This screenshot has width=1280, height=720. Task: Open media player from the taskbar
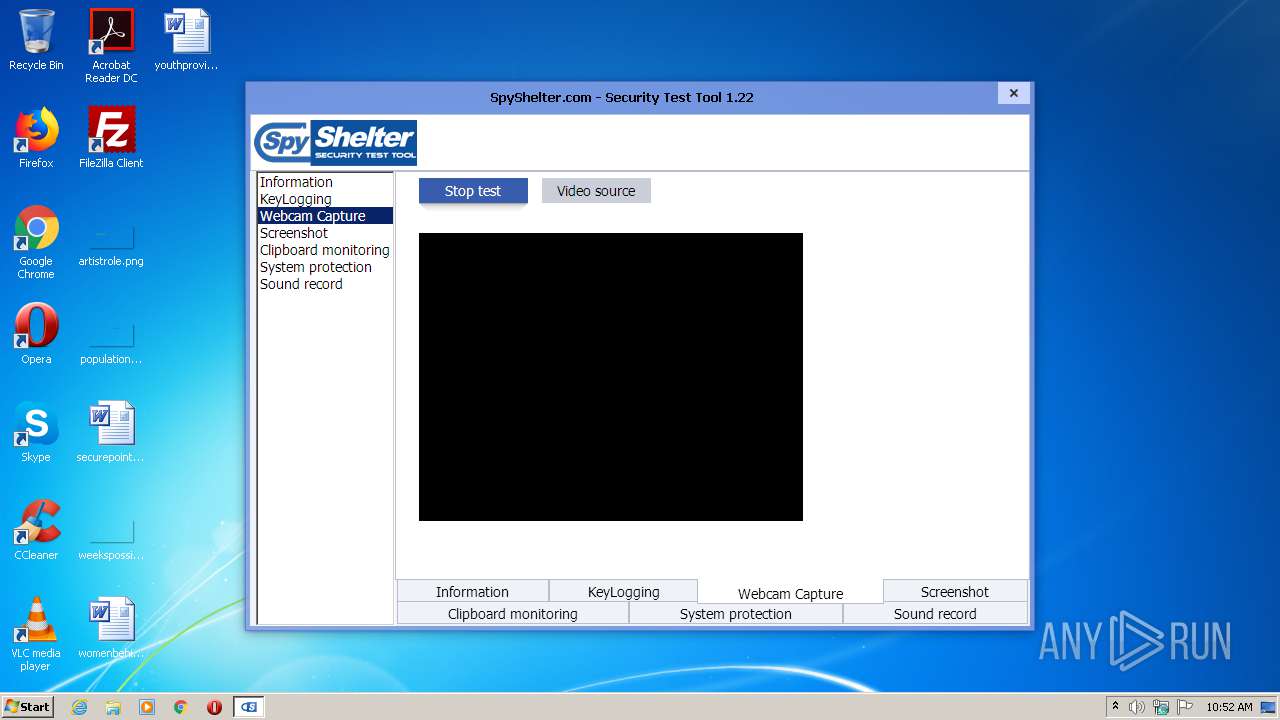(x=147, y=707)
